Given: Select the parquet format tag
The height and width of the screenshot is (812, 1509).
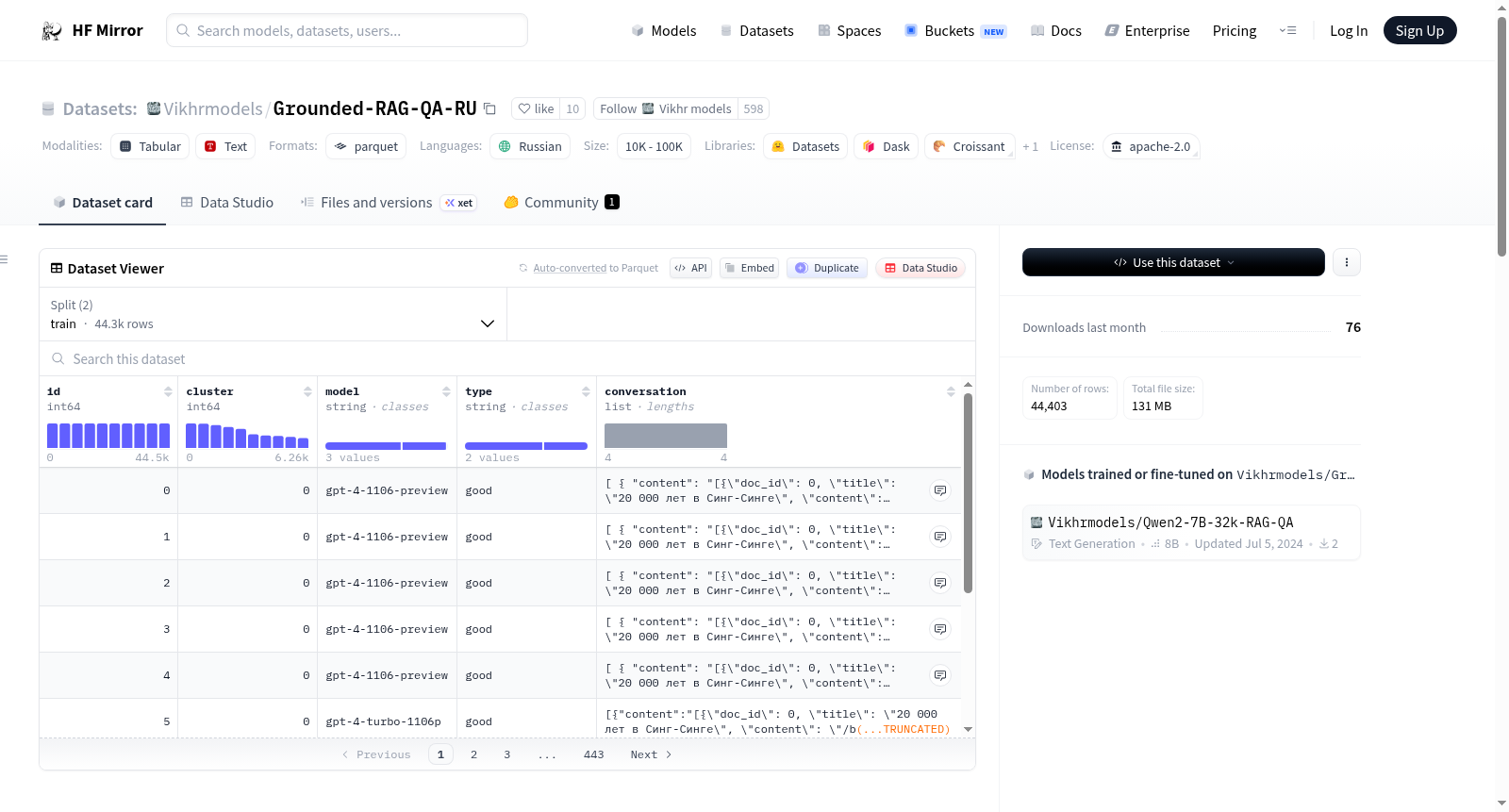Looking at the screenshot, I should tap(366, 146).
